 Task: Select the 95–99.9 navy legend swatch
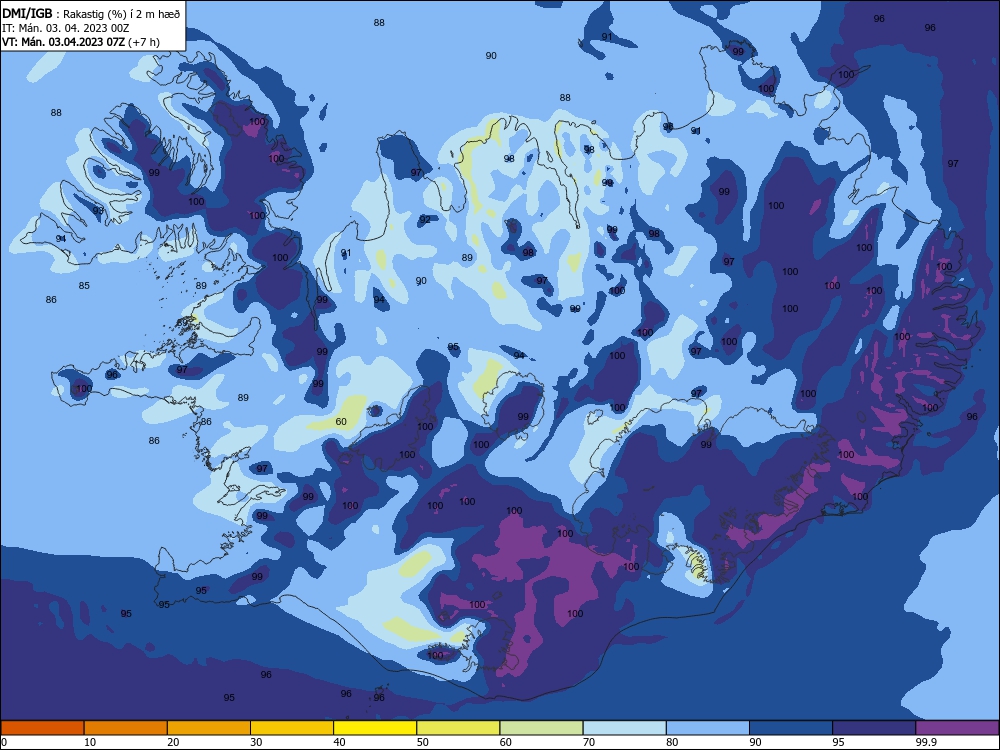click(x=874, y=728)
